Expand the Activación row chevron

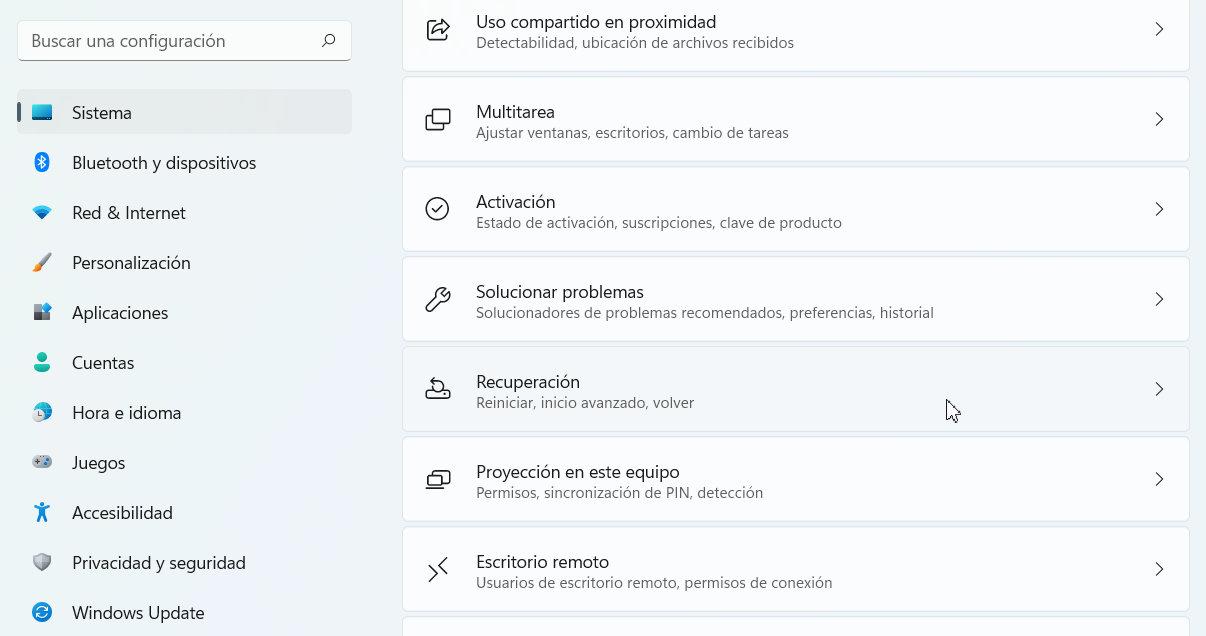tap(1159, 209)
